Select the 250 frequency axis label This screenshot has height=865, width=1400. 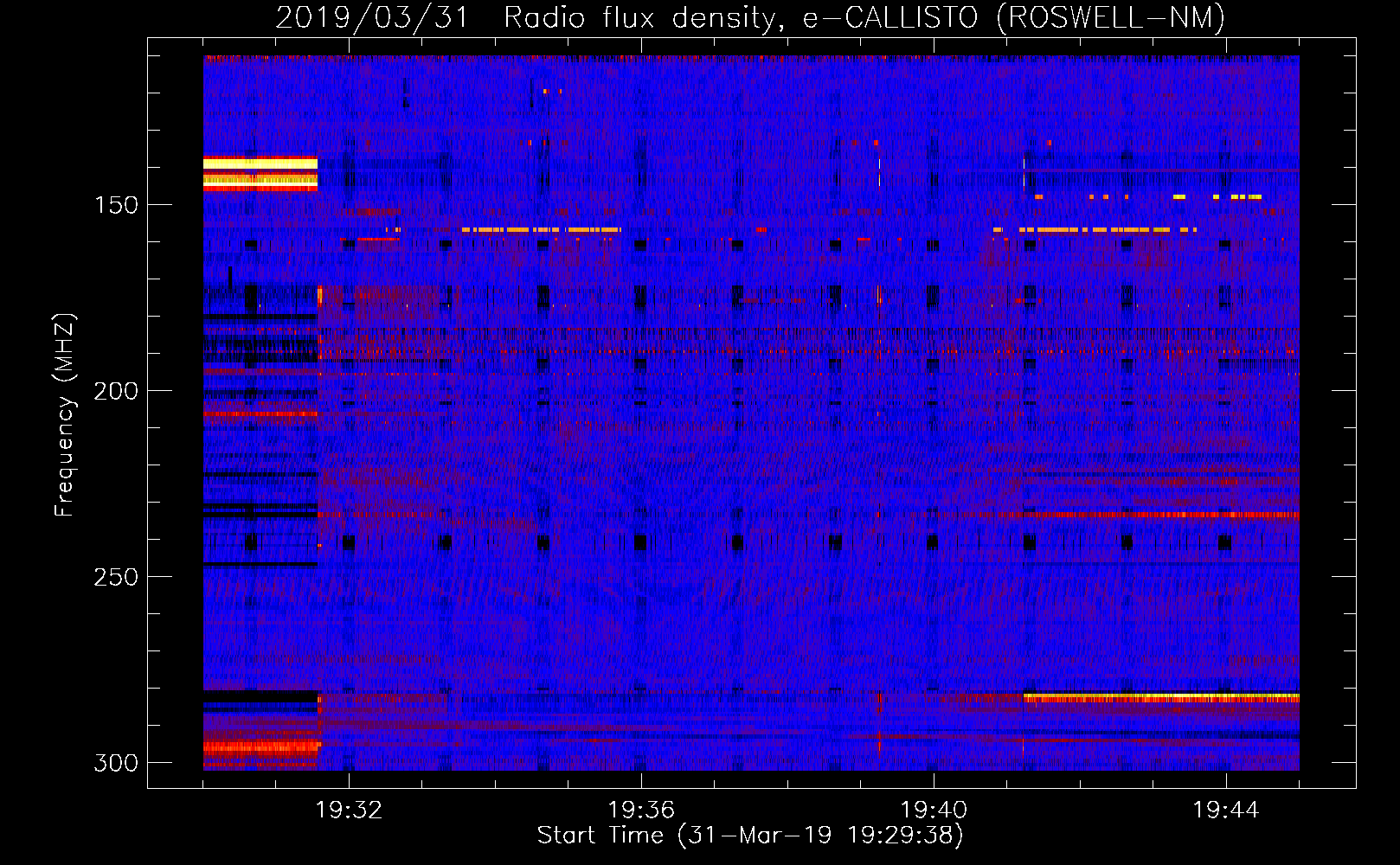point(116,577)
